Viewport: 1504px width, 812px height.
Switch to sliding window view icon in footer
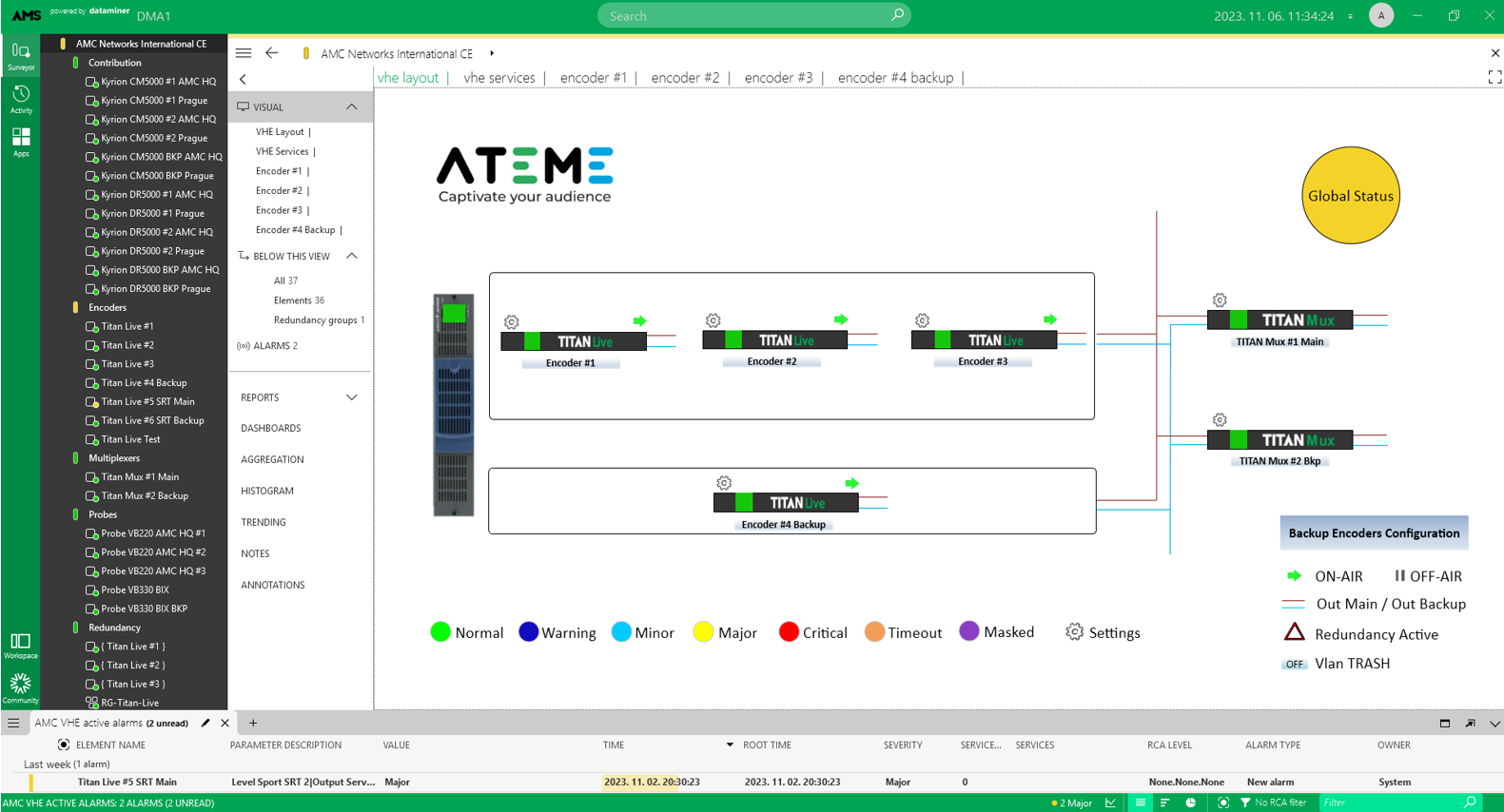[x=1165, y=802]
